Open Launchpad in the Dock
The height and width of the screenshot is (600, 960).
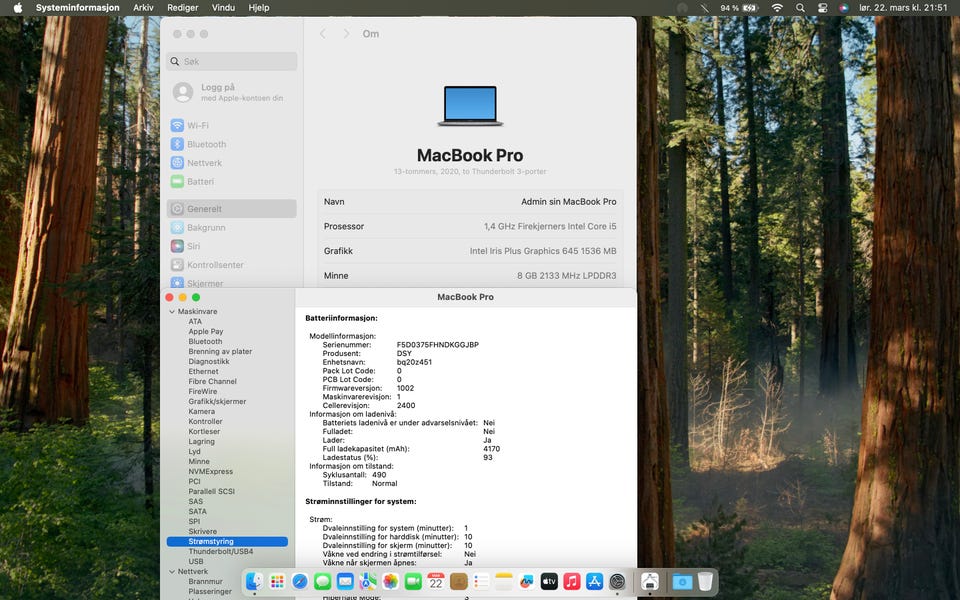[277, 581]
